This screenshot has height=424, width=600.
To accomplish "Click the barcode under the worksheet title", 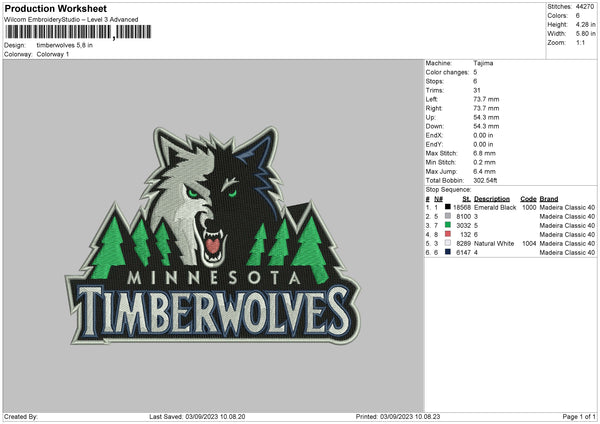I will point(78,32).
